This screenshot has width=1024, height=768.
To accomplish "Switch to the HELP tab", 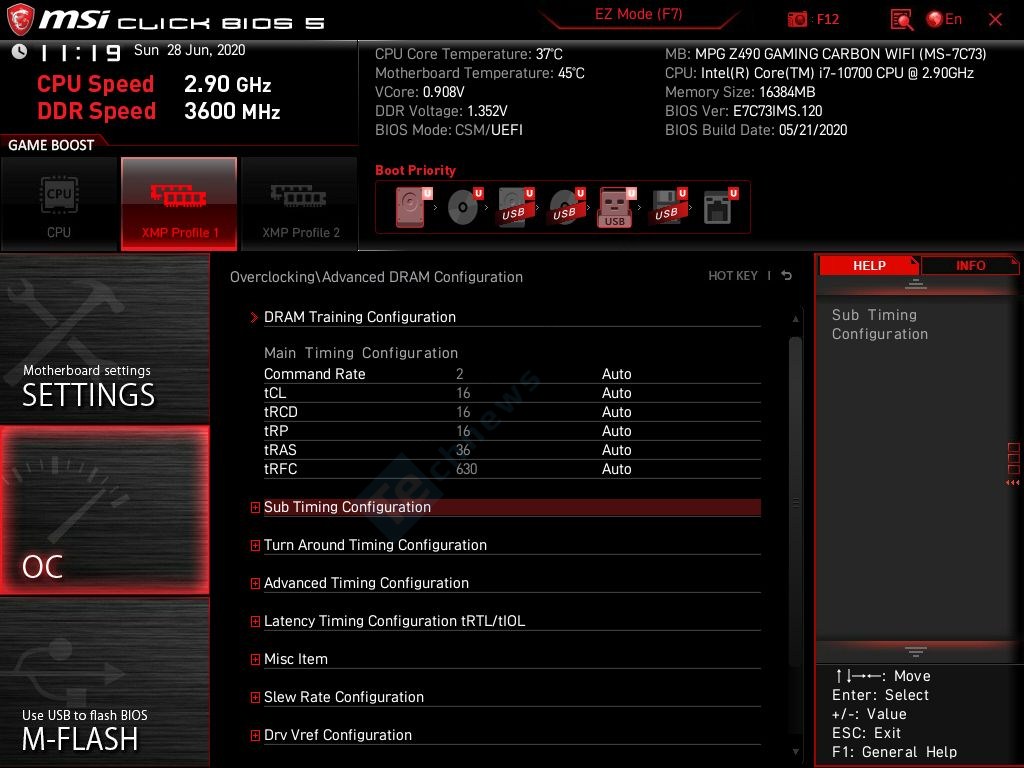I will coord(869,266).
